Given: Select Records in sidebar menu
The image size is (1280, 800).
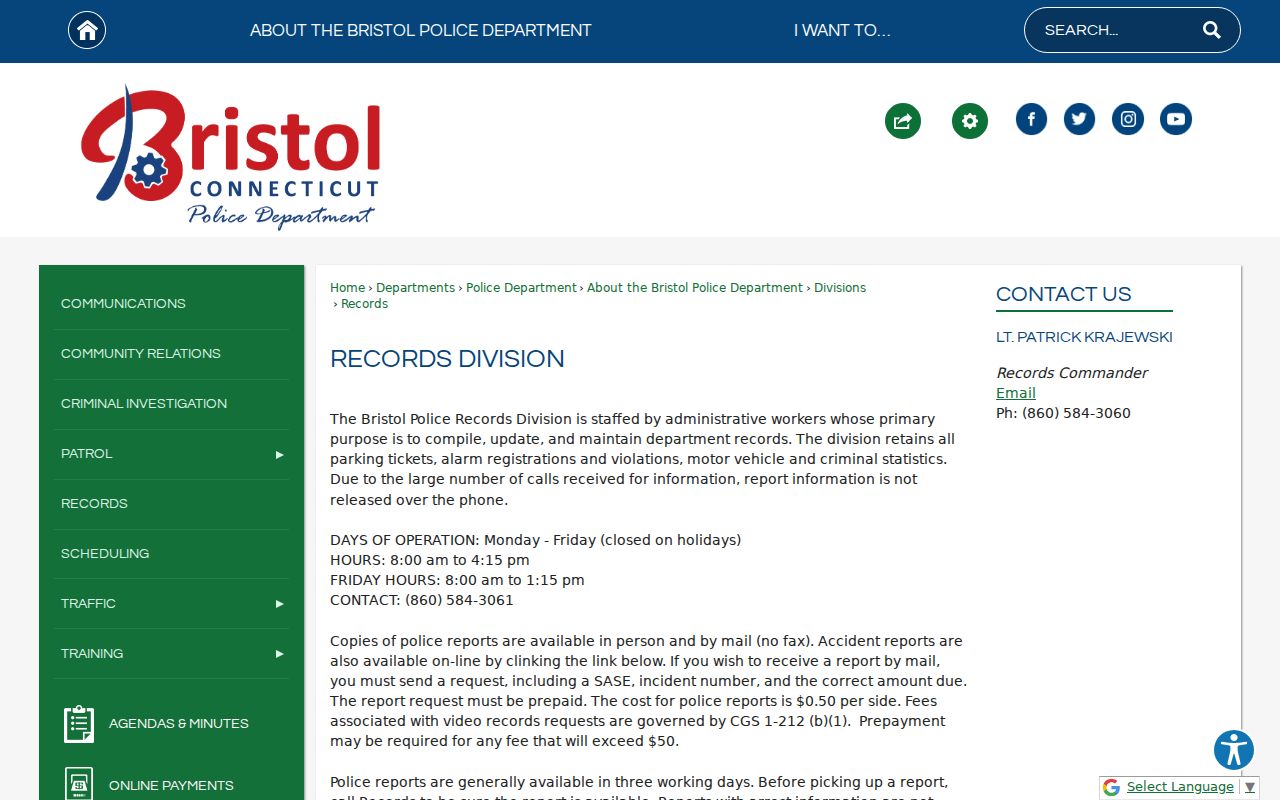Looking at the screenshot, I should pyautogui.click(x=94, y=504).
